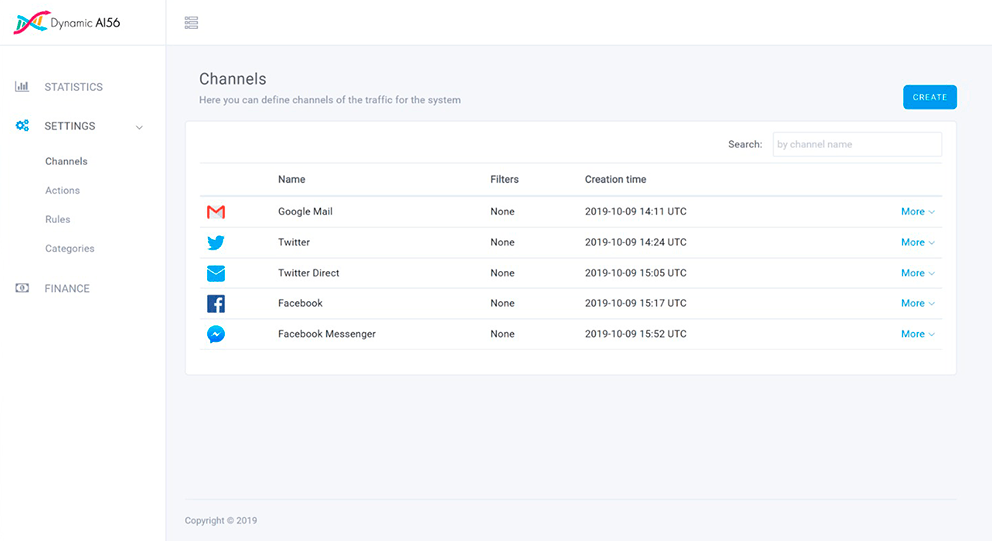Image resolution: width=992 pixels, height=541 pixels.
Task: Click the Dynamic AI56 logo
Action: click(66, 22)
